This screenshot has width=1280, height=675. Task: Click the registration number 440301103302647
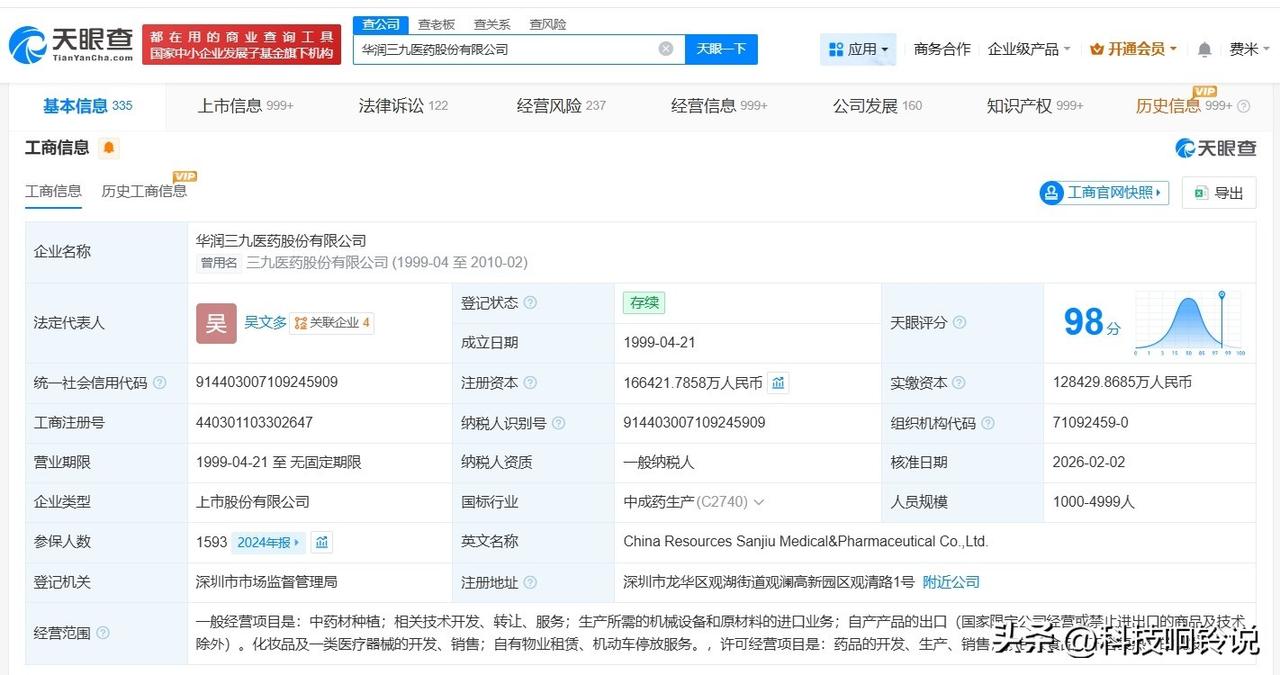pos(255,422)
